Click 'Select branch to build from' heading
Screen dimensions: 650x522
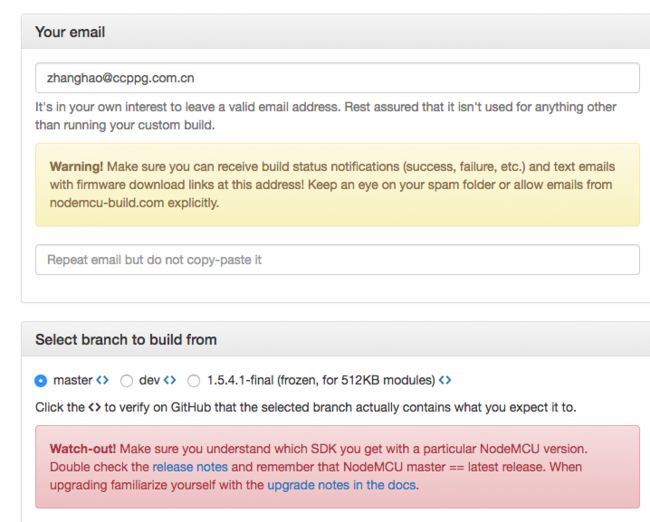pos(126,340)
